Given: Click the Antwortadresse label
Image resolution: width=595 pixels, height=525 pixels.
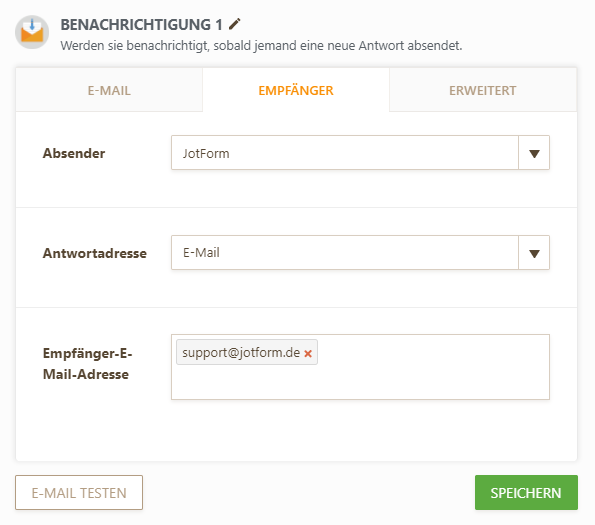Looking at the screenshot, I should pos(94,253).
